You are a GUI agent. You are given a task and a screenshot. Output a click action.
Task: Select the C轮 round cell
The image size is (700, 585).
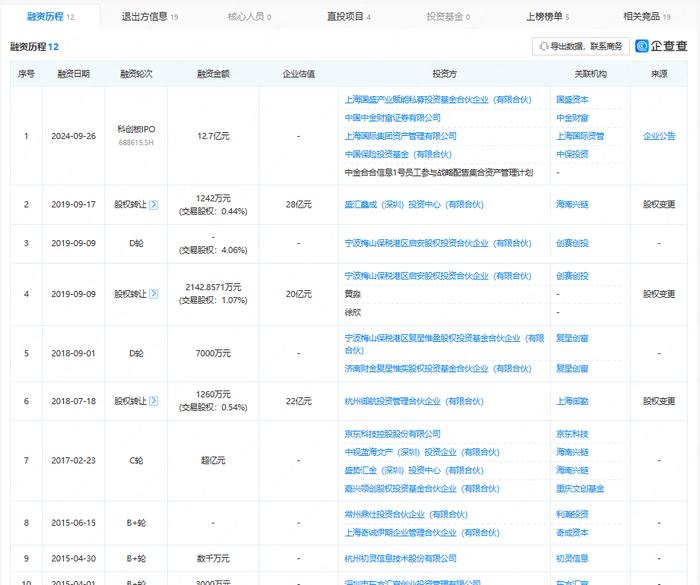coord(136,460)
